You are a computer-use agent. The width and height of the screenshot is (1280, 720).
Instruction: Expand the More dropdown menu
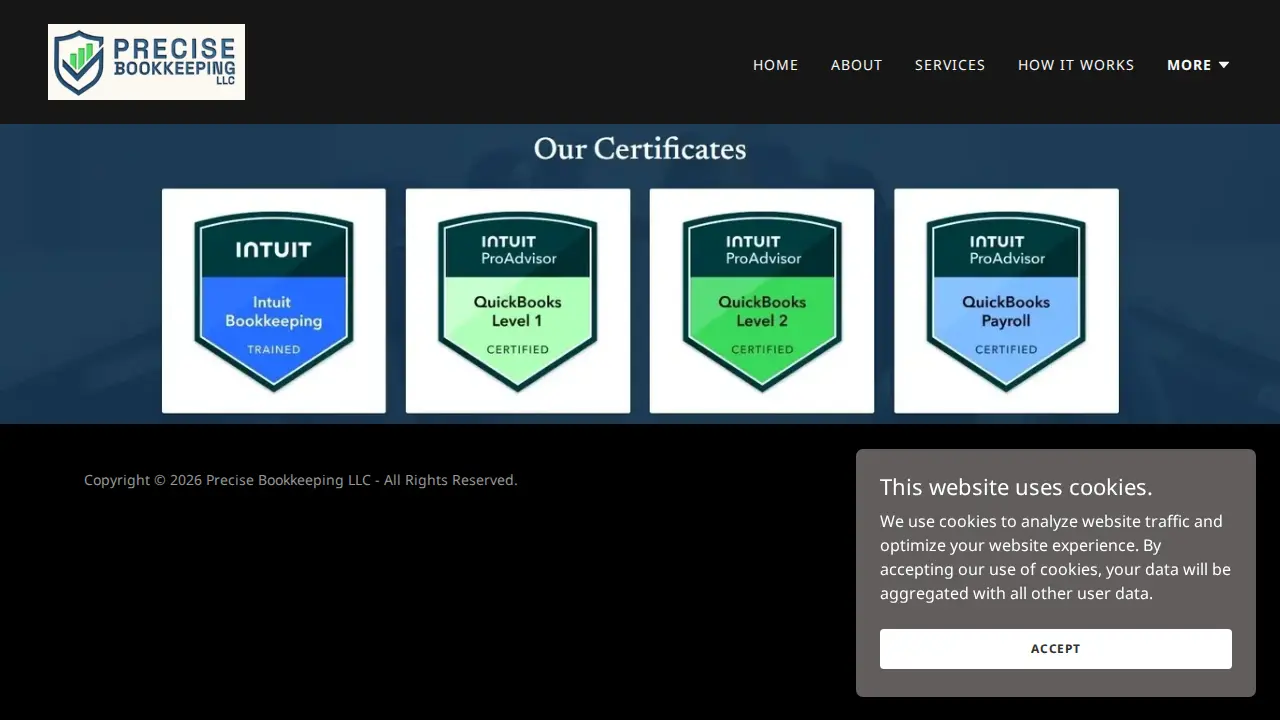(1198, 65)
